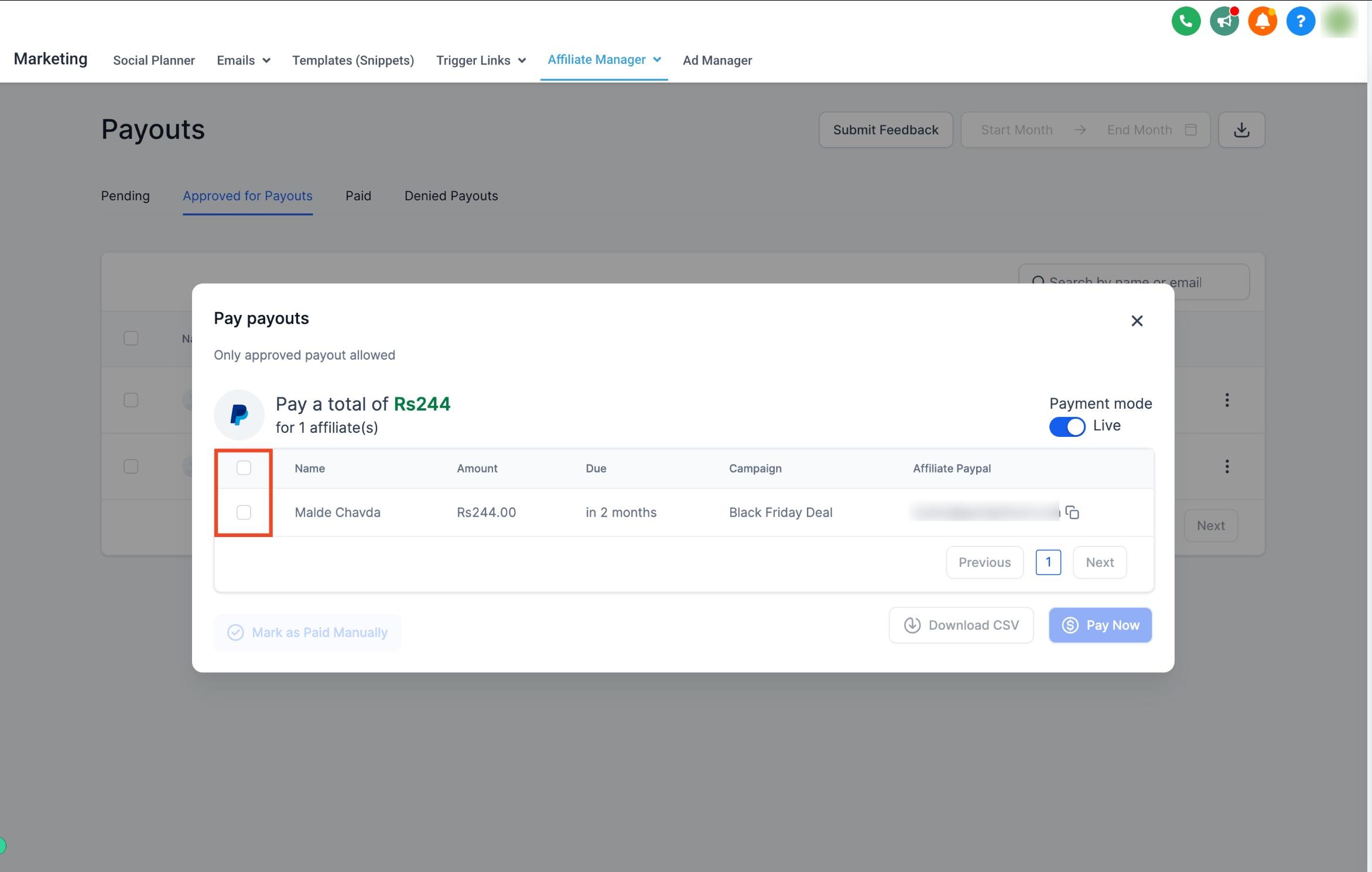Open the megaphone announcements icon

pyautogui.click(x=1224, y=22)
